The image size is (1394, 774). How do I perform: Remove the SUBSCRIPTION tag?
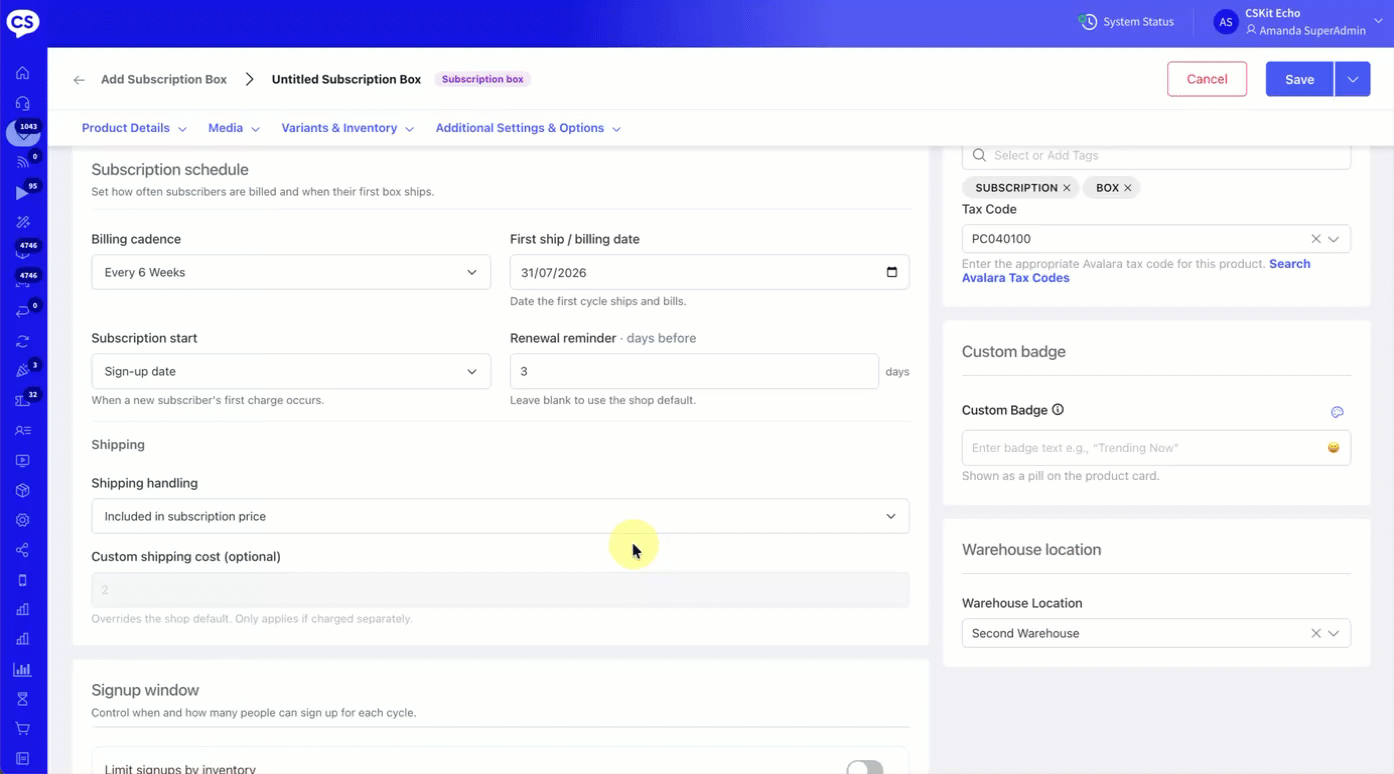click(x=1067, y=188)
